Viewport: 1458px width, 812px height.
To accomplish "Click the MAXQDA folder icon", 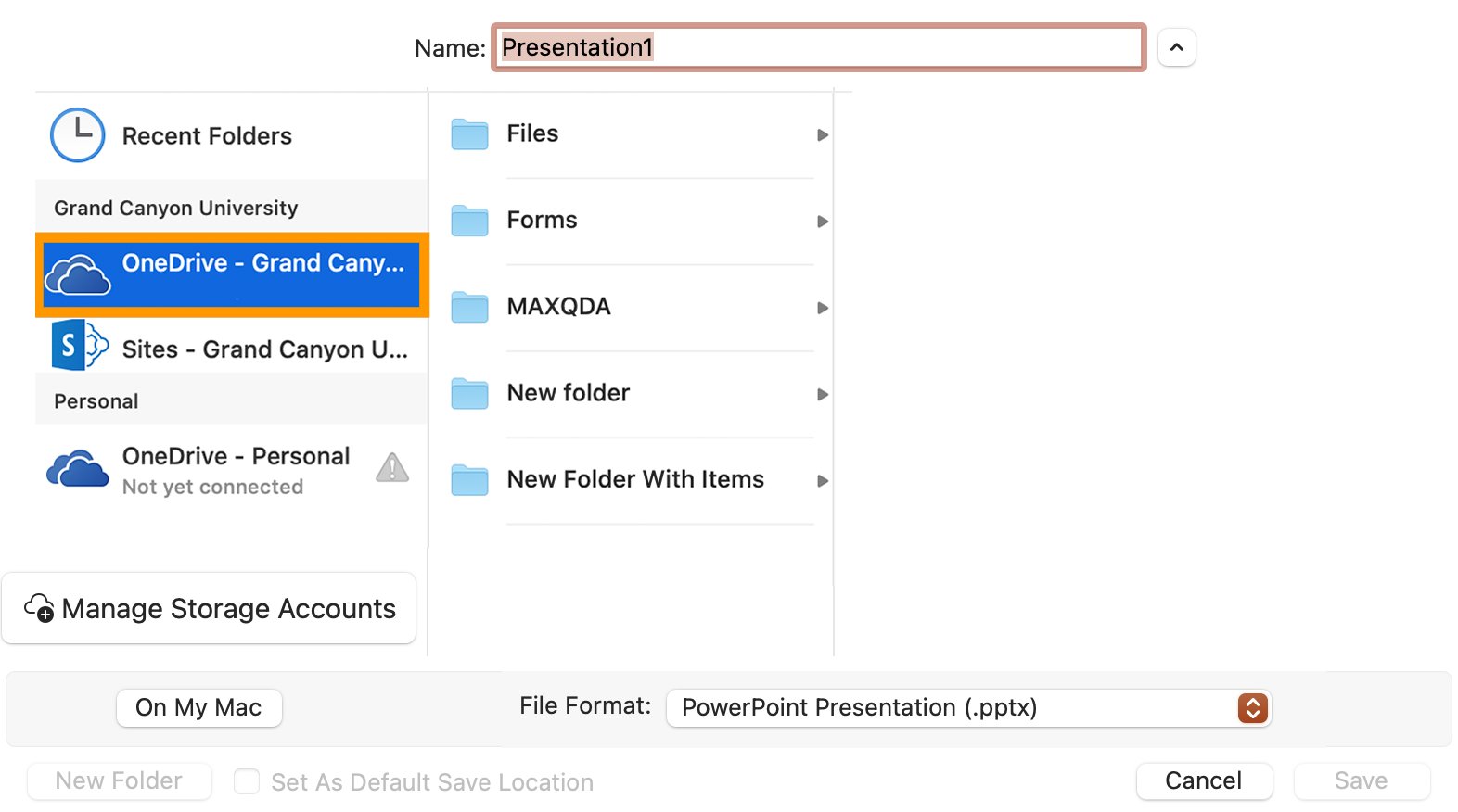I will [469, 307].
